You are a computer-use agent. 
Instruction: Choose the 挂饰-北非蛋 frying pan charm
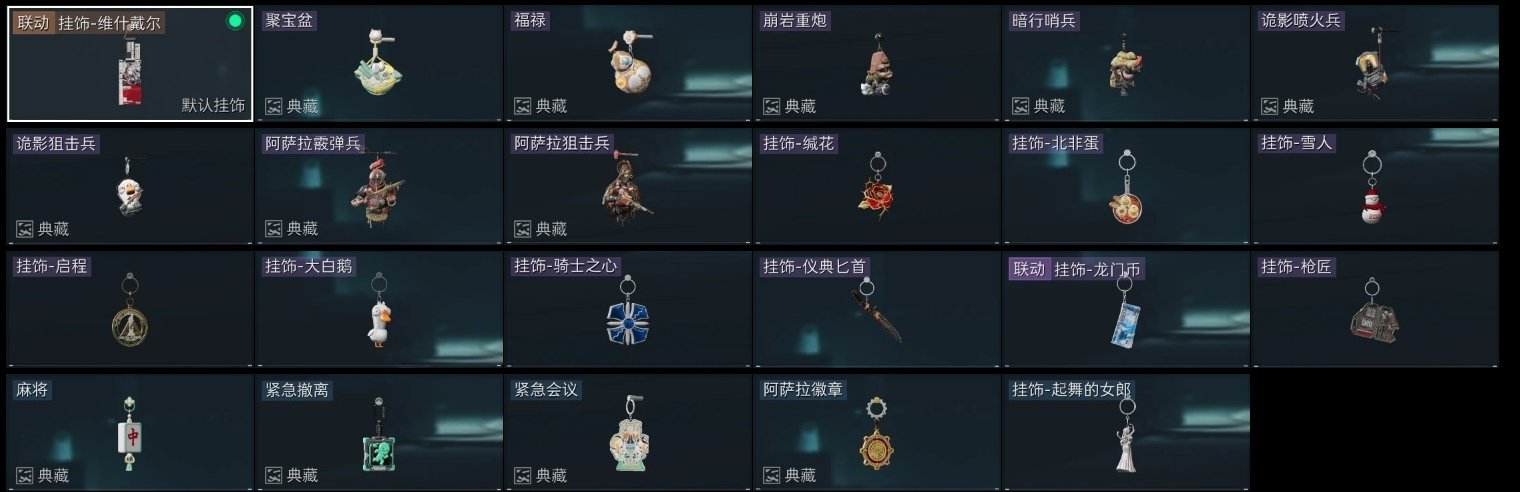point(1126,187)
